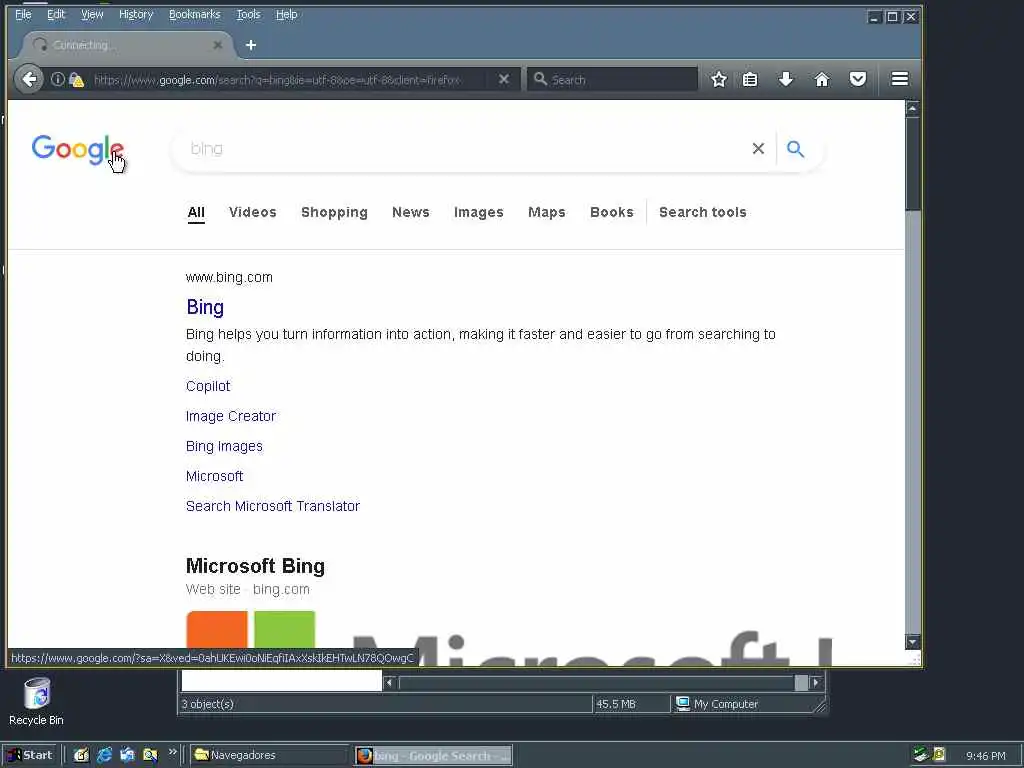This screenshot has height=768, width=1024.
Task: Select the All results tab
Action: pyautogui.click(x=196, y=212)
